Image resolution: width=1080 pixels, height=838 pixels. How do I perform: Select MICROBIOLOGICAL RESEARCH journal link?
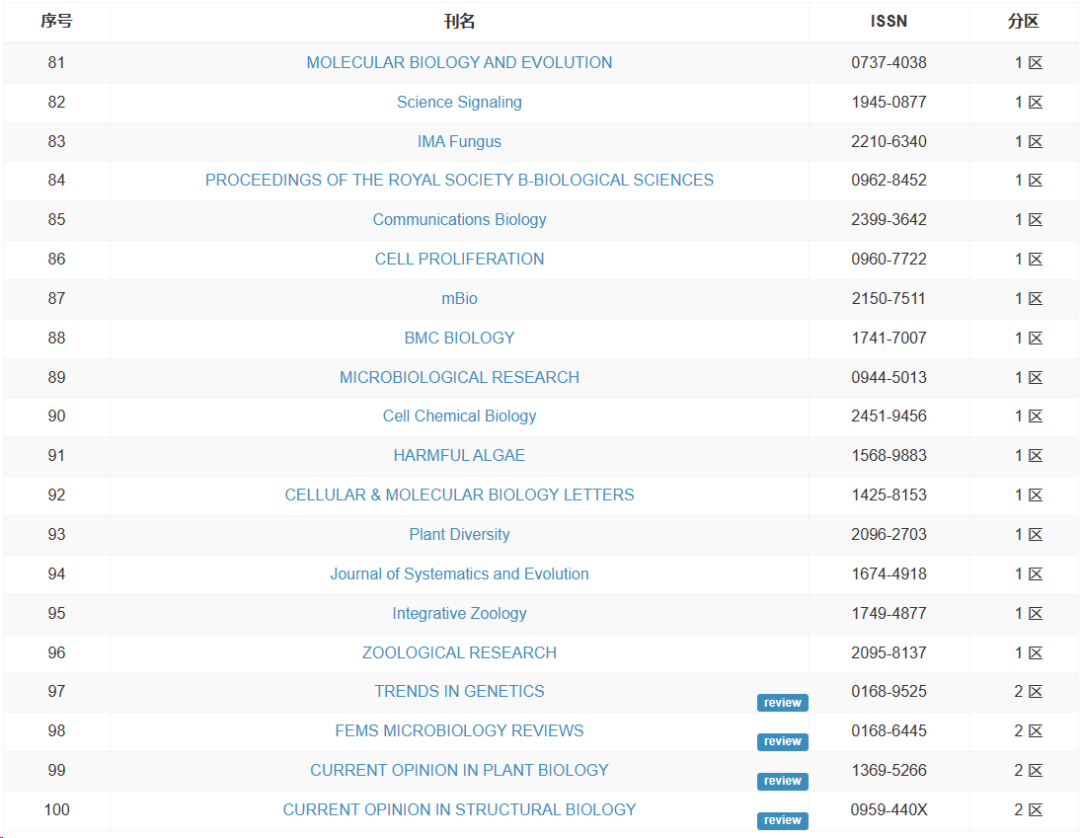pyautogui.click(x=459, y=377)
